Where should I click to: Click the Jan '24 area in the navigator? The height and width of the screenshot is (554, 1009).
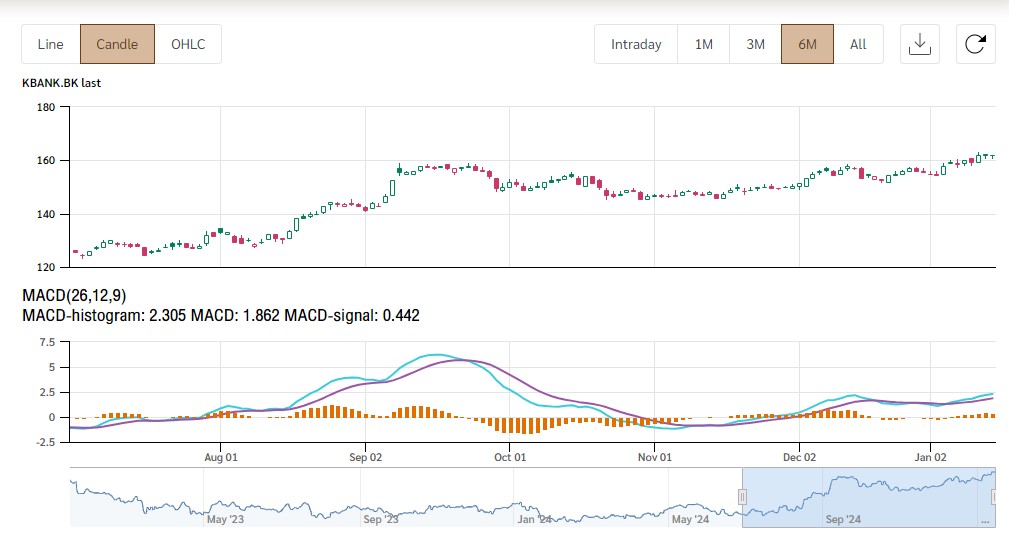tap(535, 519)
